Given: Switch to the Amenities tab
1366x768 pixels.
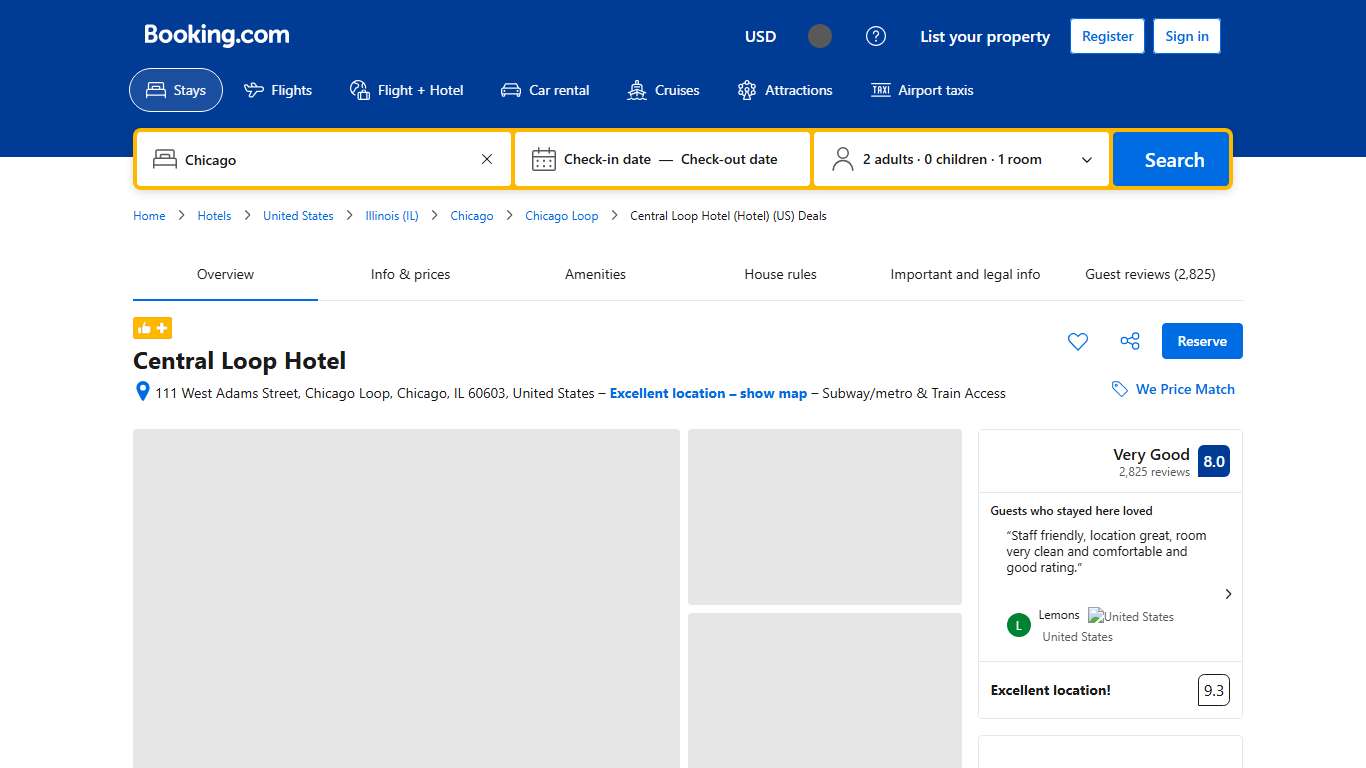Looking at the screenshot, I should click(x=595, y=274).
